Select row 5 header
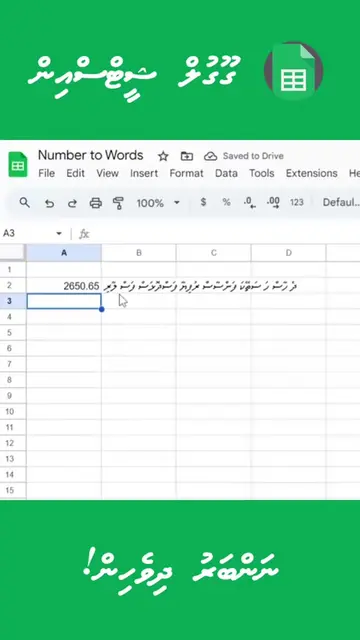The height and width of the screenshot is (640, 360). [x=13, y=333]
